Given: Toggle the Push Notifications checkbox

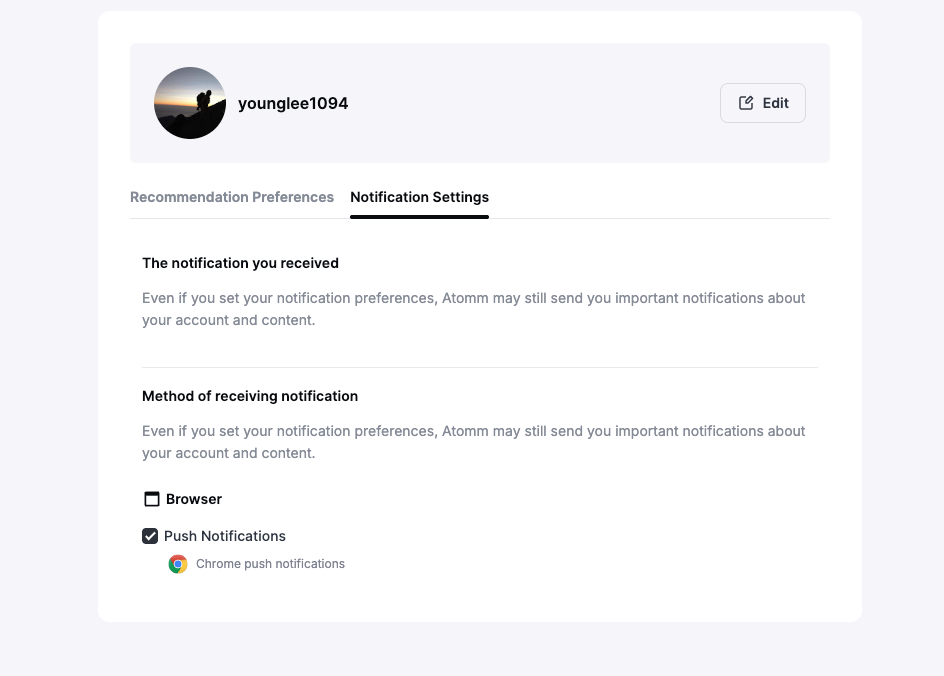Looking at the screenshot, I should (150, 536).
